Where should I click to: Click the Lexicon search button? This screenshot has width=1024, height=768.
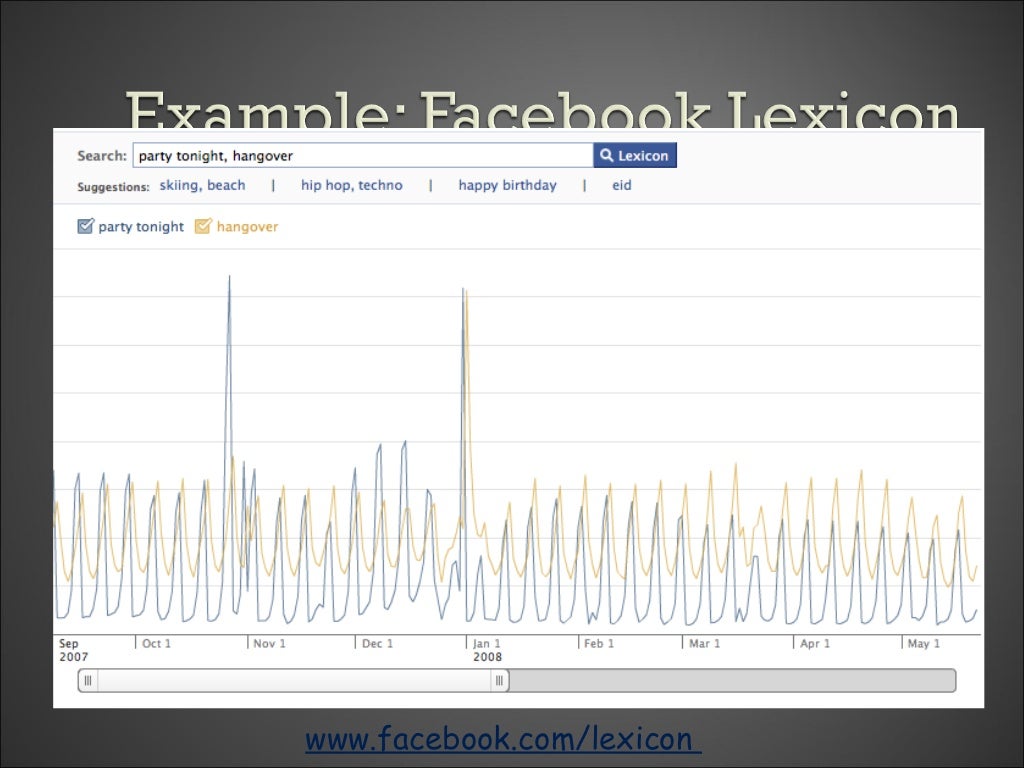pyautogui.click(x=635, y=155)
